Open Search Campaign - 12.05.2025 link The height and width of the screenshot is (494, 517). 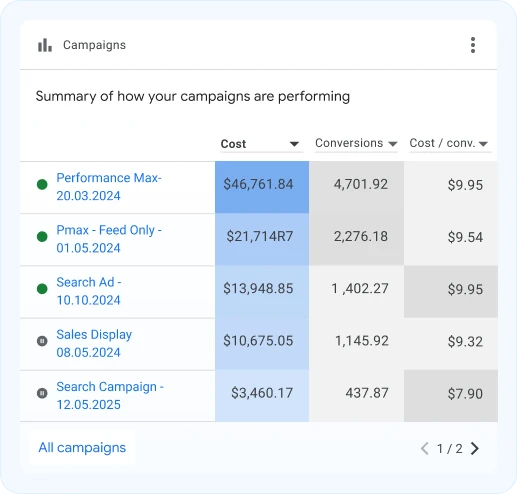coord(110,396)
